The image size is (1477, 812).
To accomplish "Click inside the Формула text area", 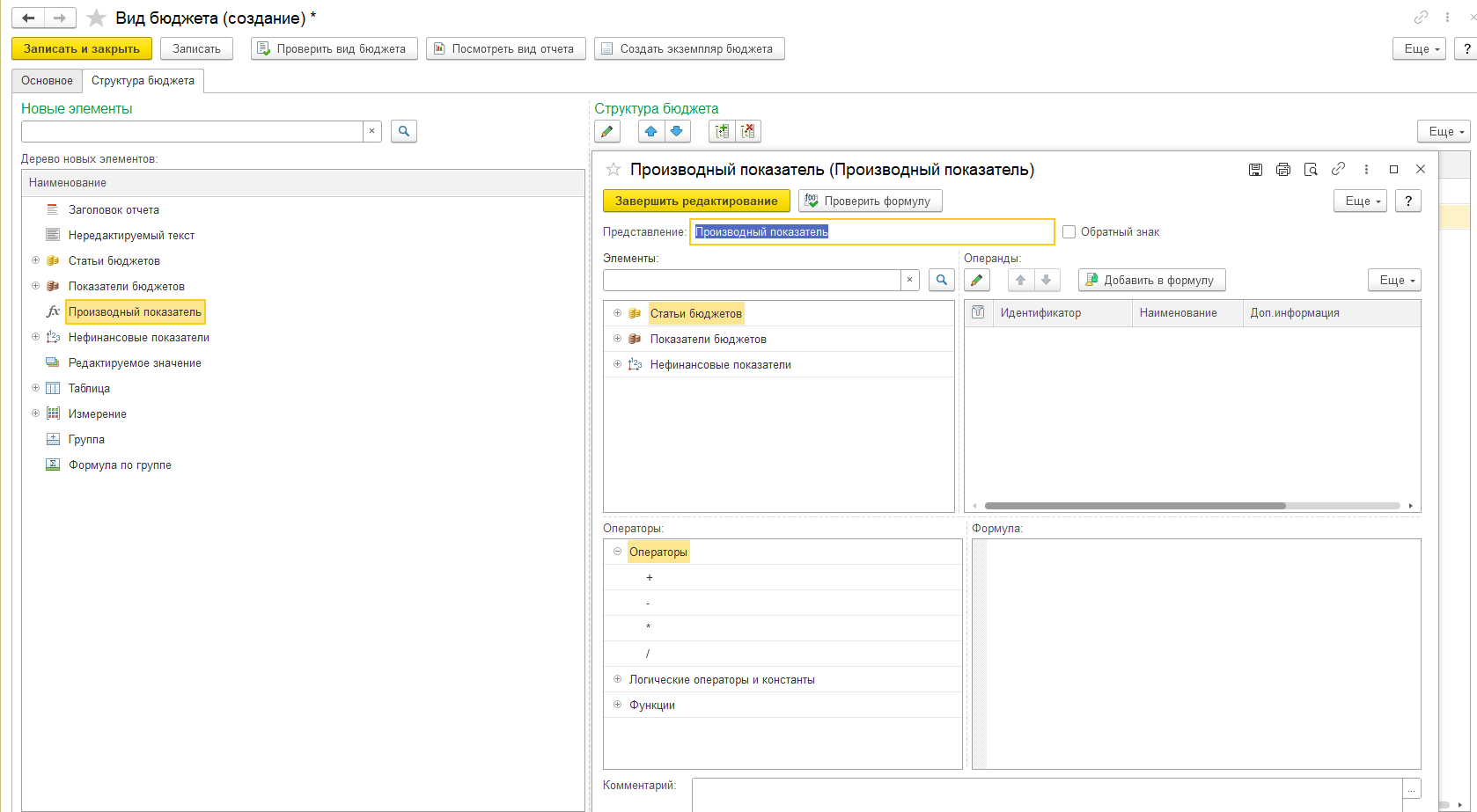I will [x=1201, y=653].
